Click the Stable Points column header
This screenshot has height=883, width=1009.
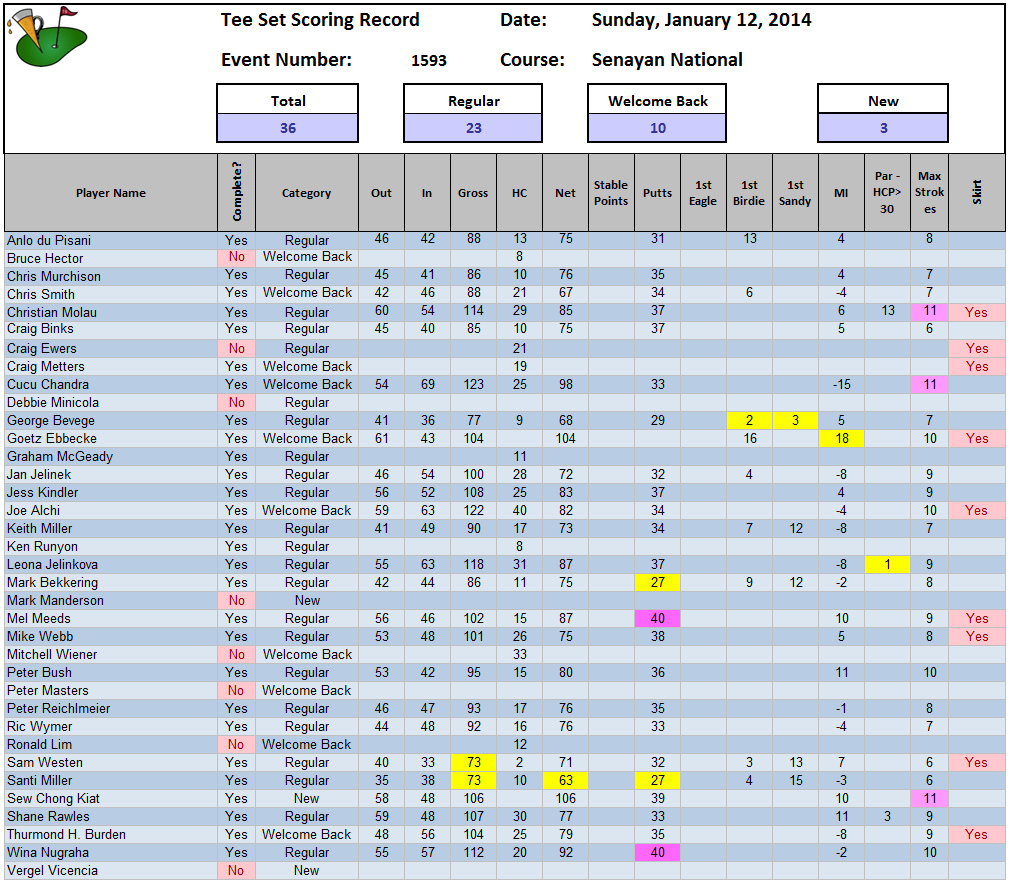[x=611, y=193]
